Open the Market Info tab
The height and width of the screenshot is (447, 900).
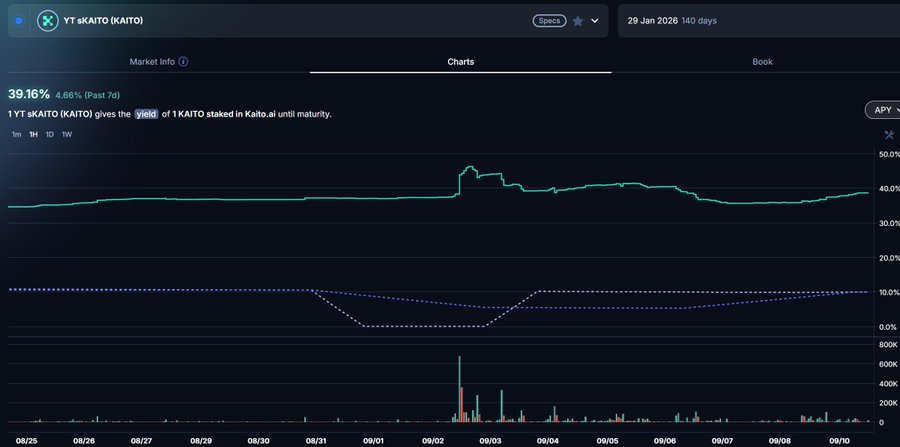tap(152, 61)
